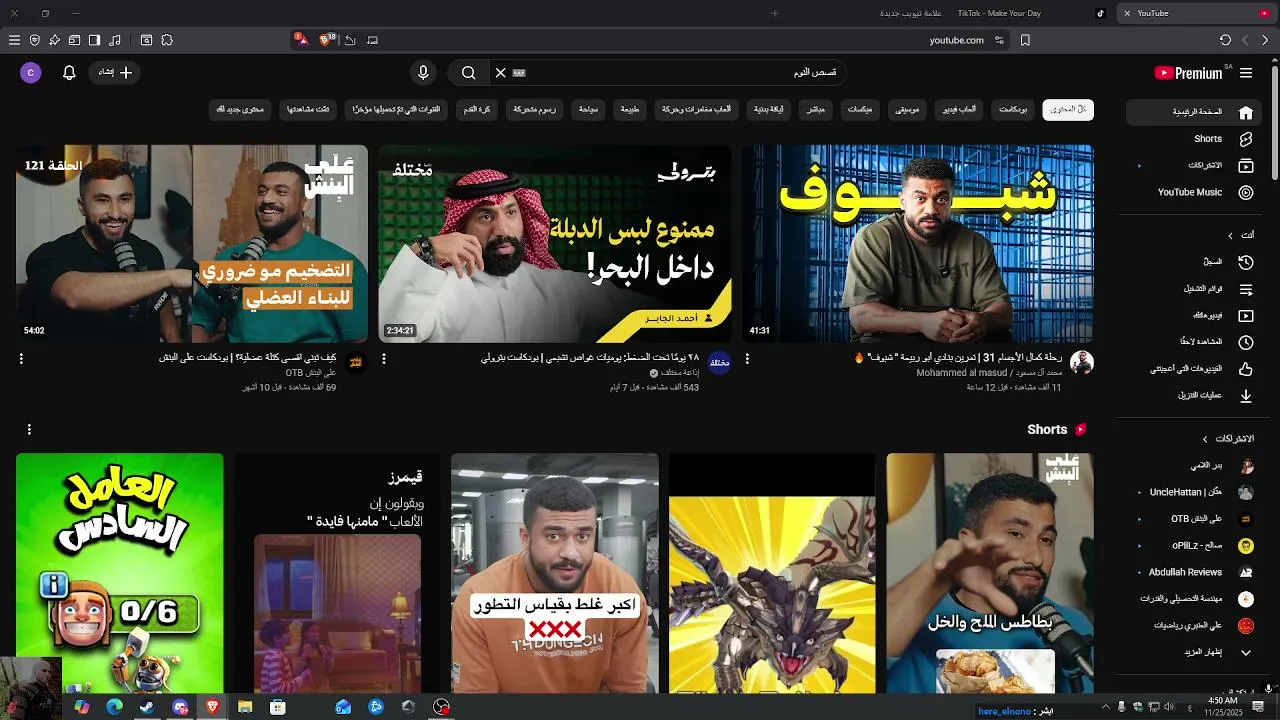Open the Windows notification center icon
Viewport: 1280px width, 720px height.
pos(1258,707)
